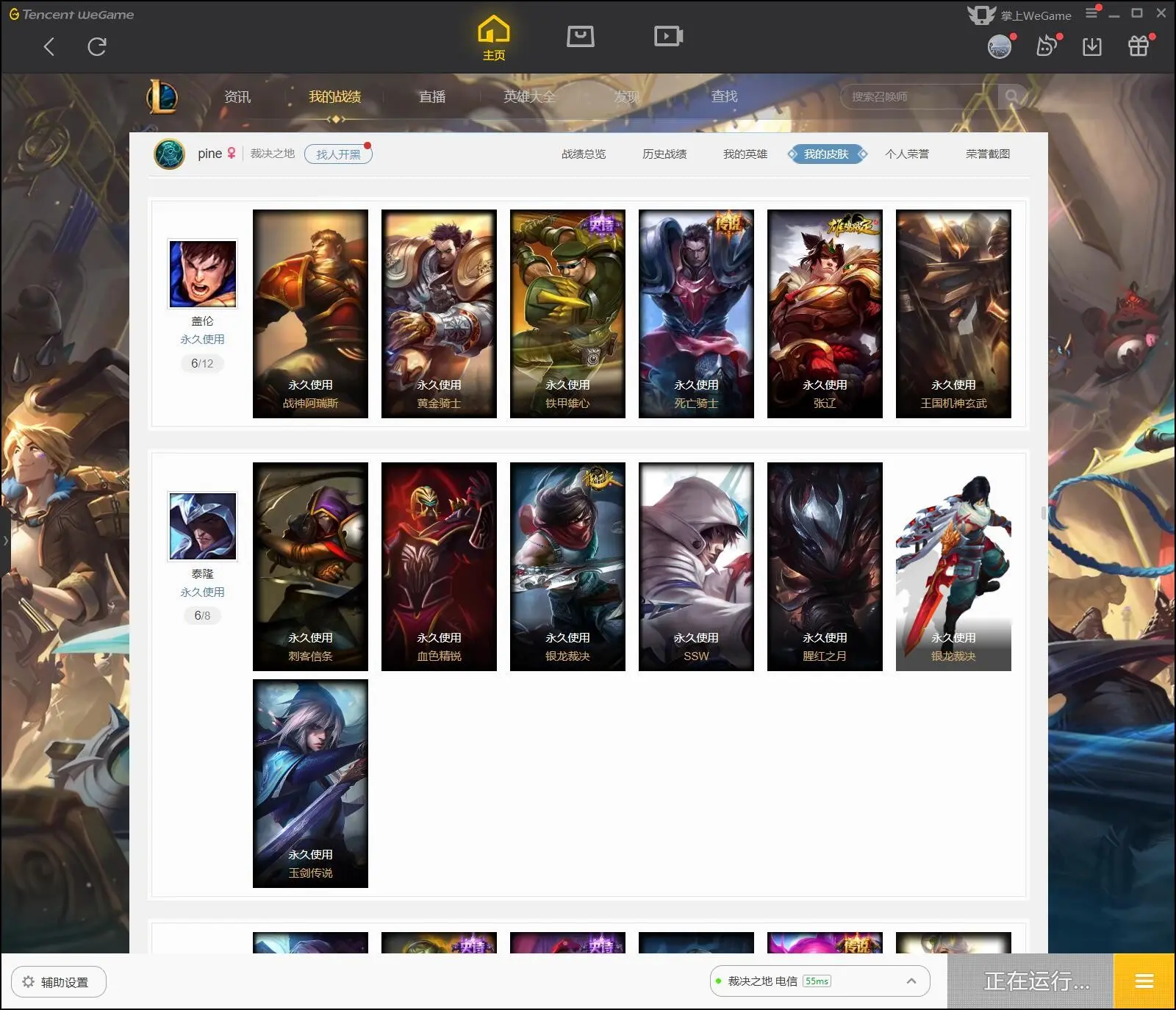
Task: Open the downloads icon
Action: click(x=1092, y=47)
